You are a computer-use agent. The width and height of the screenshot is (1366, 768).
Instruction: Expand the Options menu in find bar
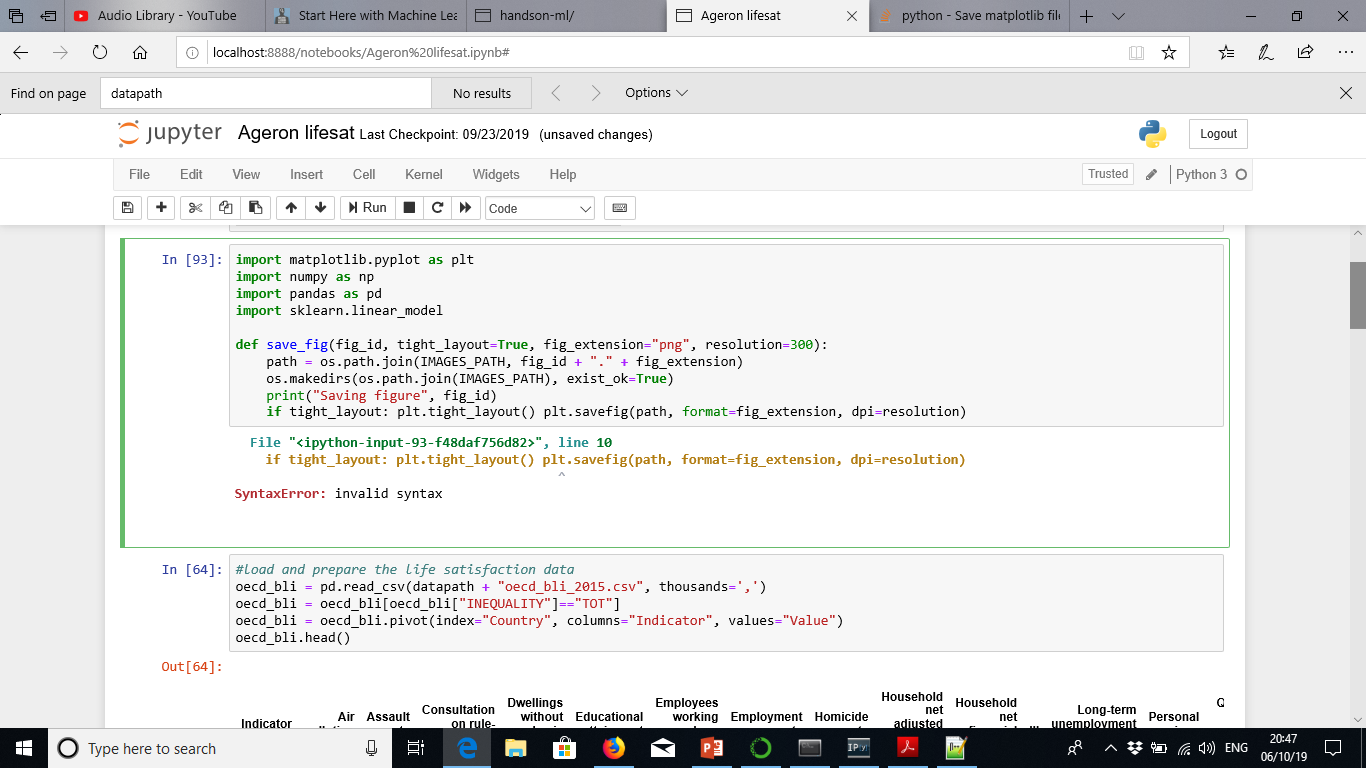pyautogui.click(x=656, y=92)
